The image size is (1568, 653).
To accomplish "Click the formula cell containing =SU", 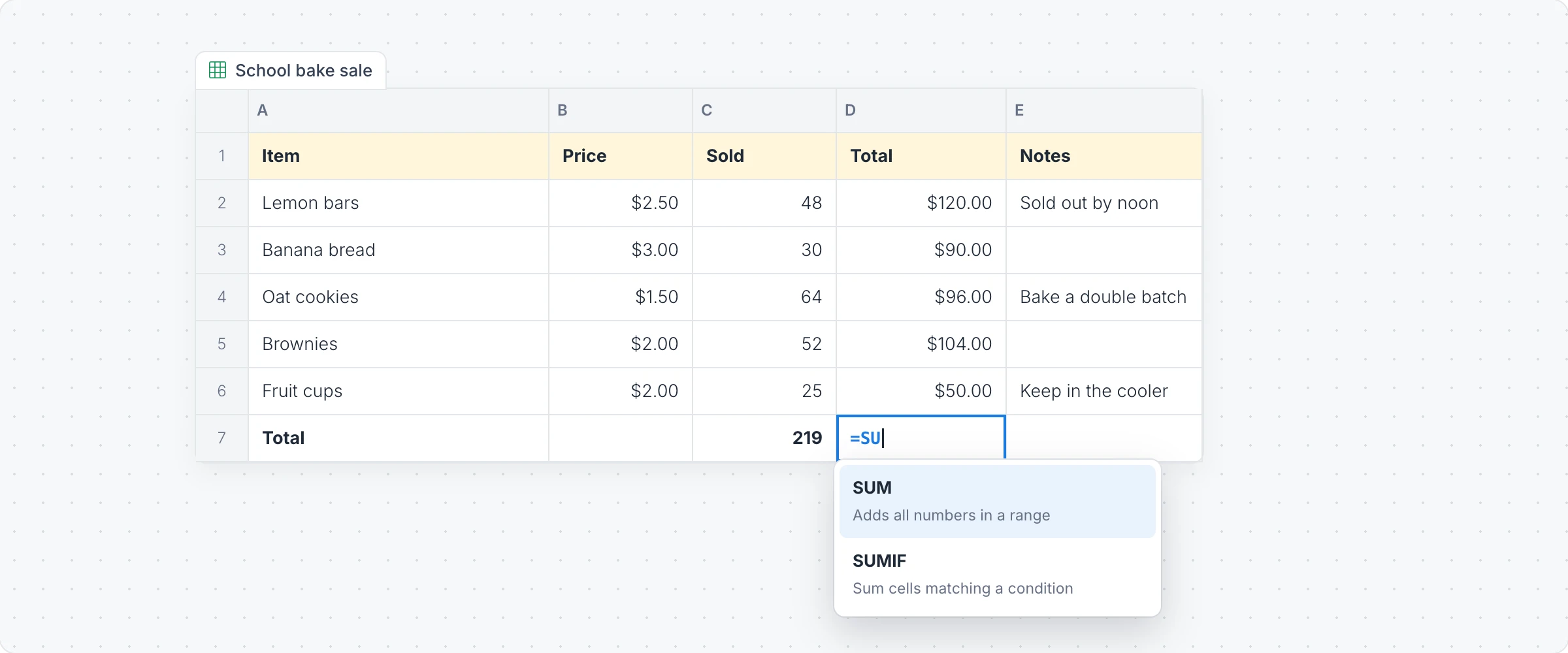I will coord(921,438).
